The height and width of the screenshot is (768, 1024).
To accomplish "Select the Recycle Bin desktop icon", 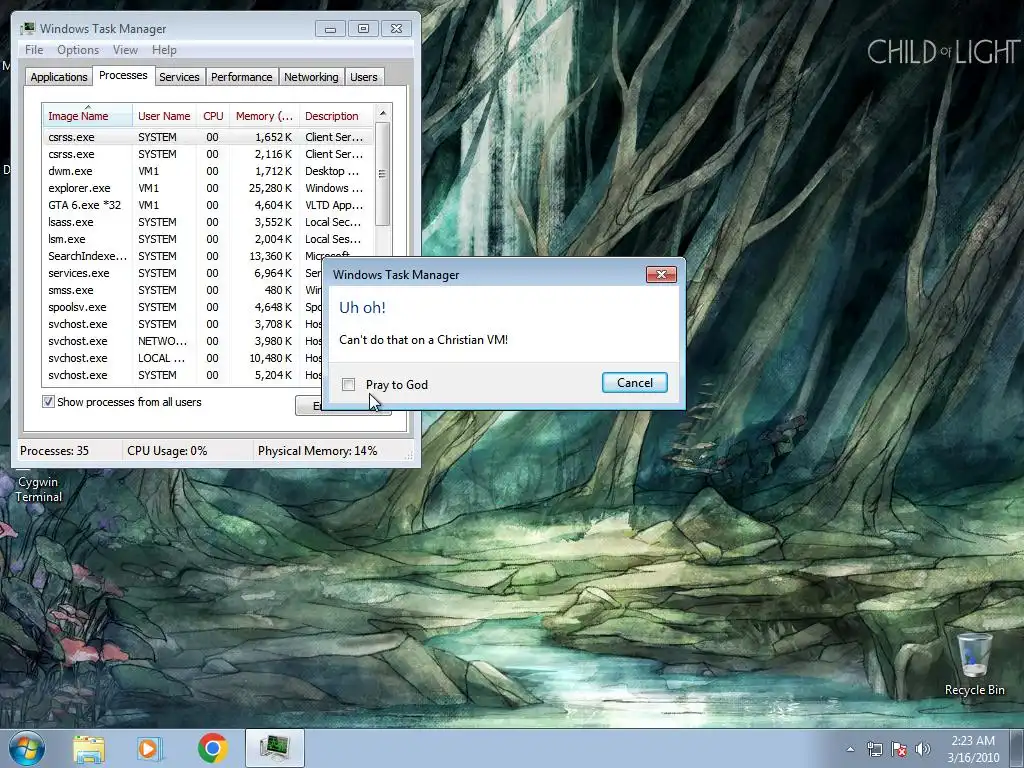I will [x=974, y=664].
